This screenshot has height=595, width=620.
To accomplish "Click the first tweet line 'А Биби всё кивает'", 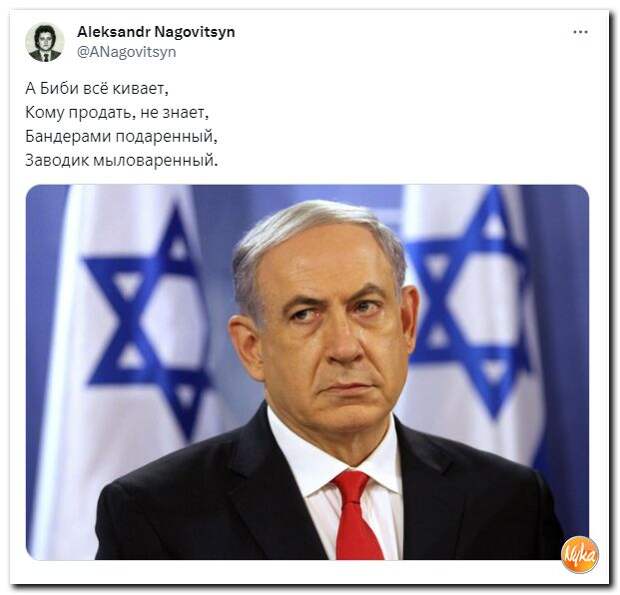I will [97, 88].
